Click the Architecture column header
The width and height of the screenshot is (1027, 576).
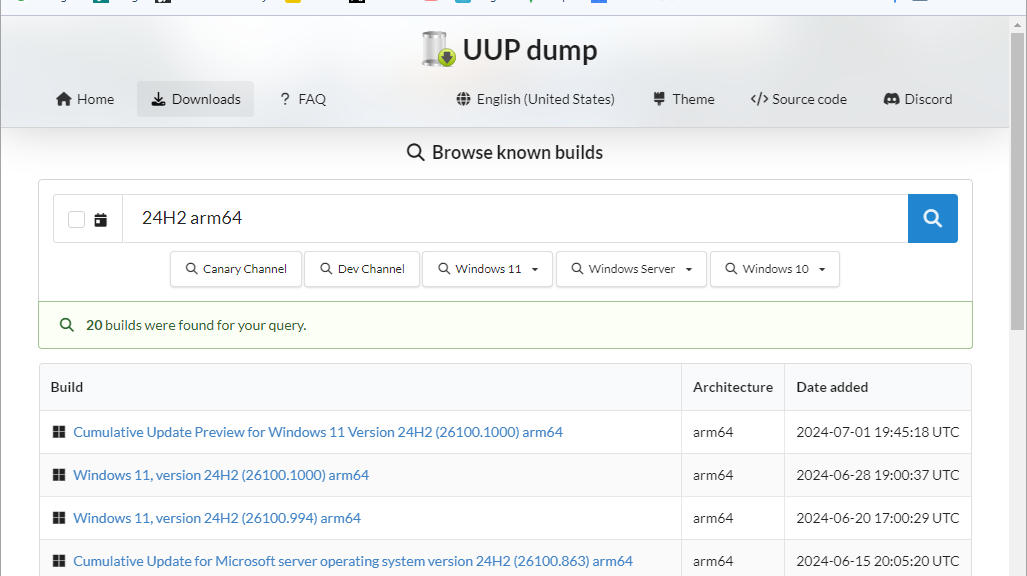(x=733, y=387)
